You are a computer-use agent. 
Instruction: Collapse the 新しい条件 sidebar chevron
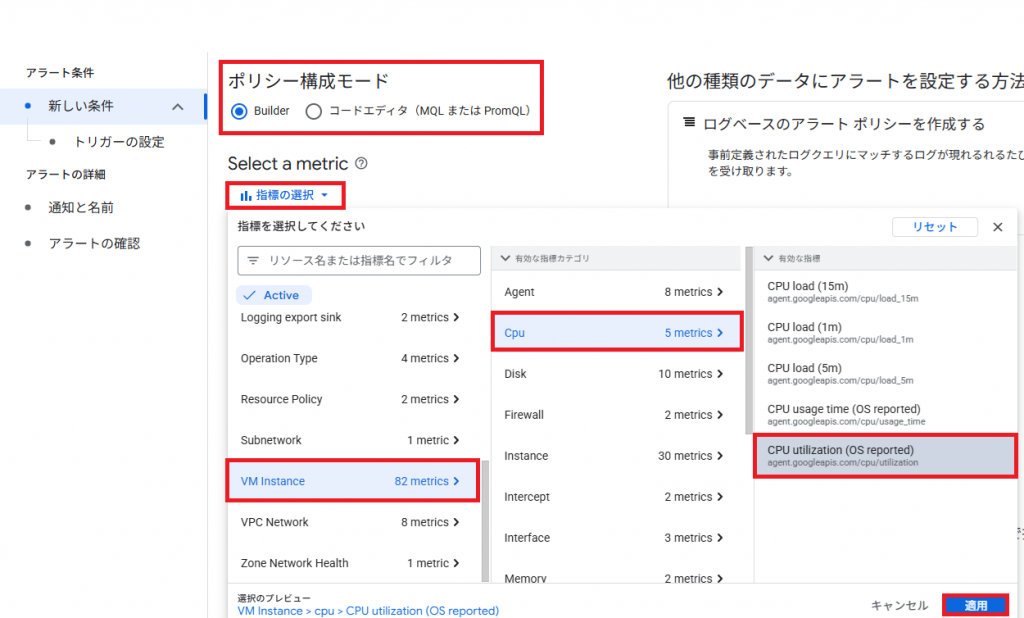[178, 106]
